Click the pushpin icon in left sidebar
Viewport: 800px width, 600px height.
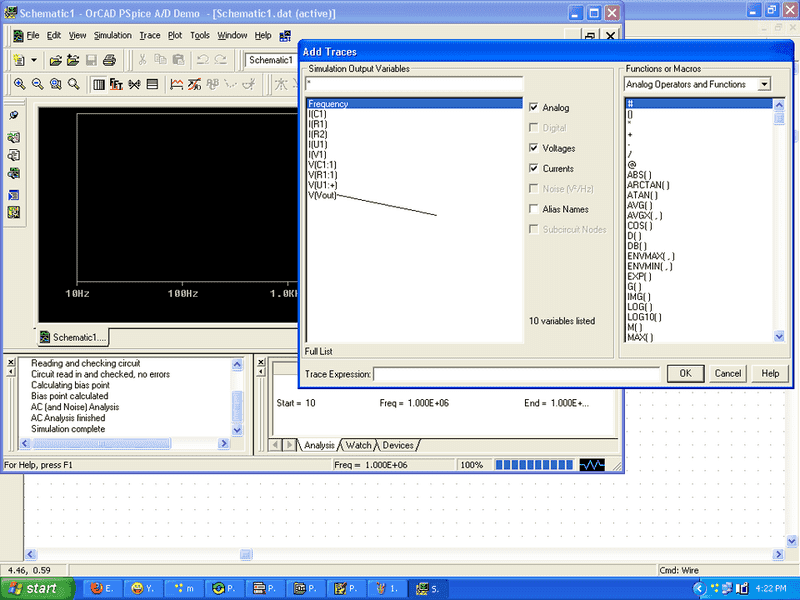14,115
